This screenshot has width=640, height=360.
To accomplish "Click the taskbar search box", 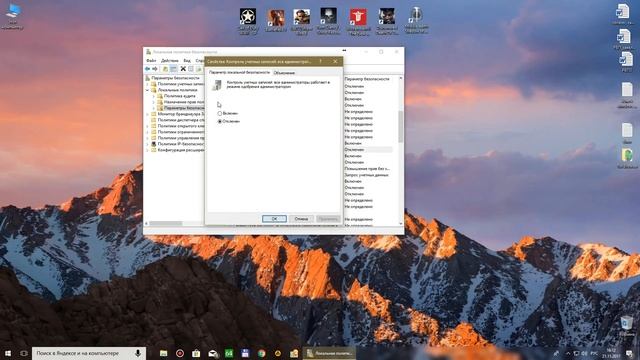I will 89,353.
